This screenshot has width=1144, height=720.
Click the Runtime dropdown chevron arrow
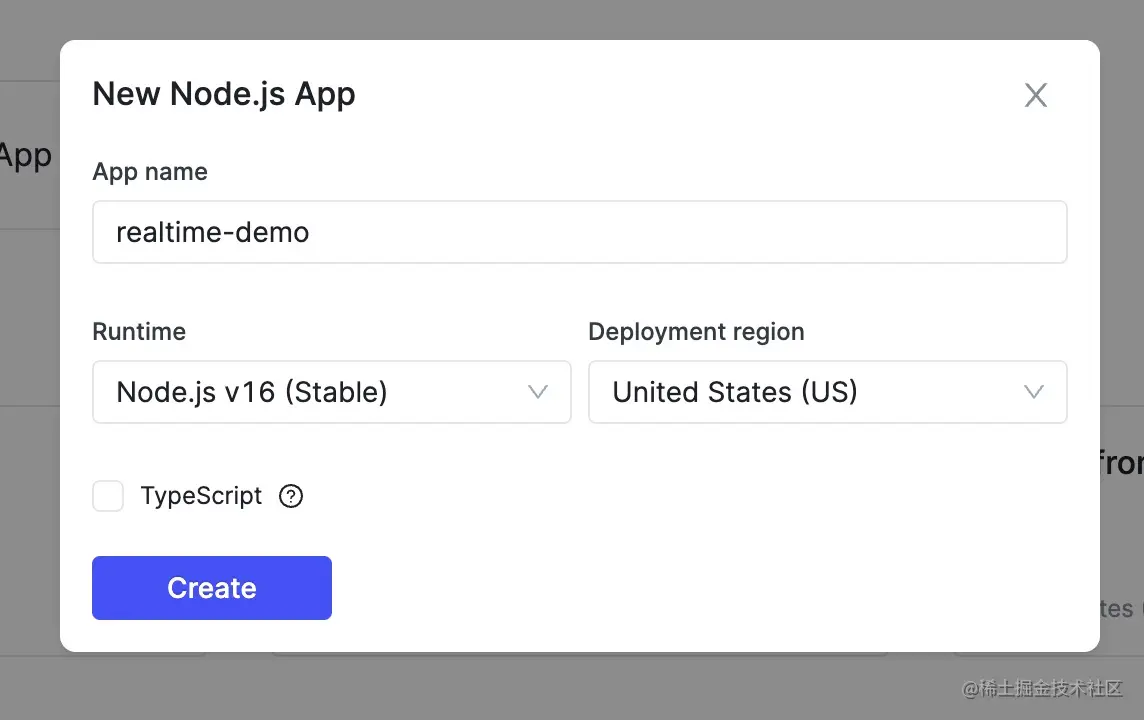(x=538, y=392)
